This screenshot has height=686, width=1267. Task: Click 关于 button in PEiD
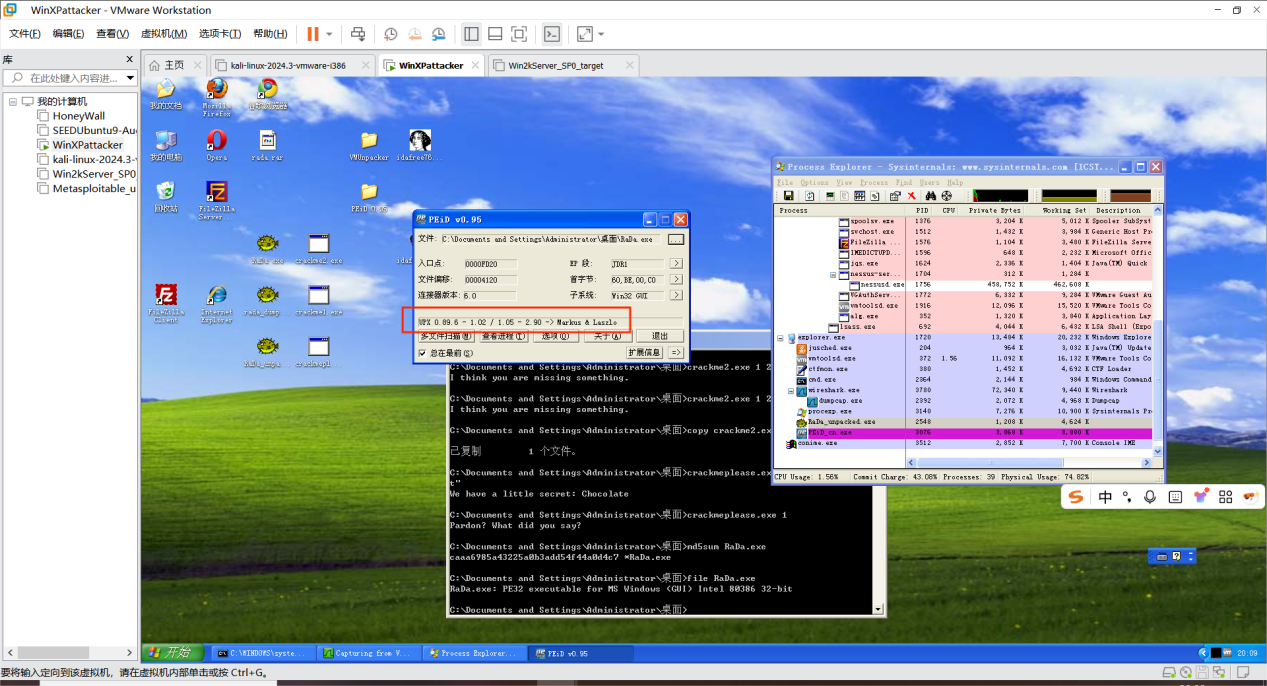[607, 336]
